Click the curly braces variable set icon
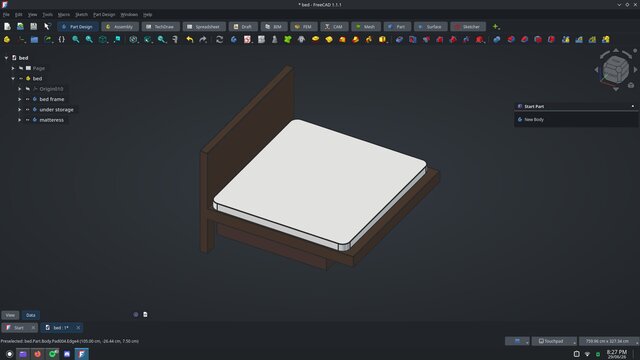640x360 pixels. click(62, 40)
